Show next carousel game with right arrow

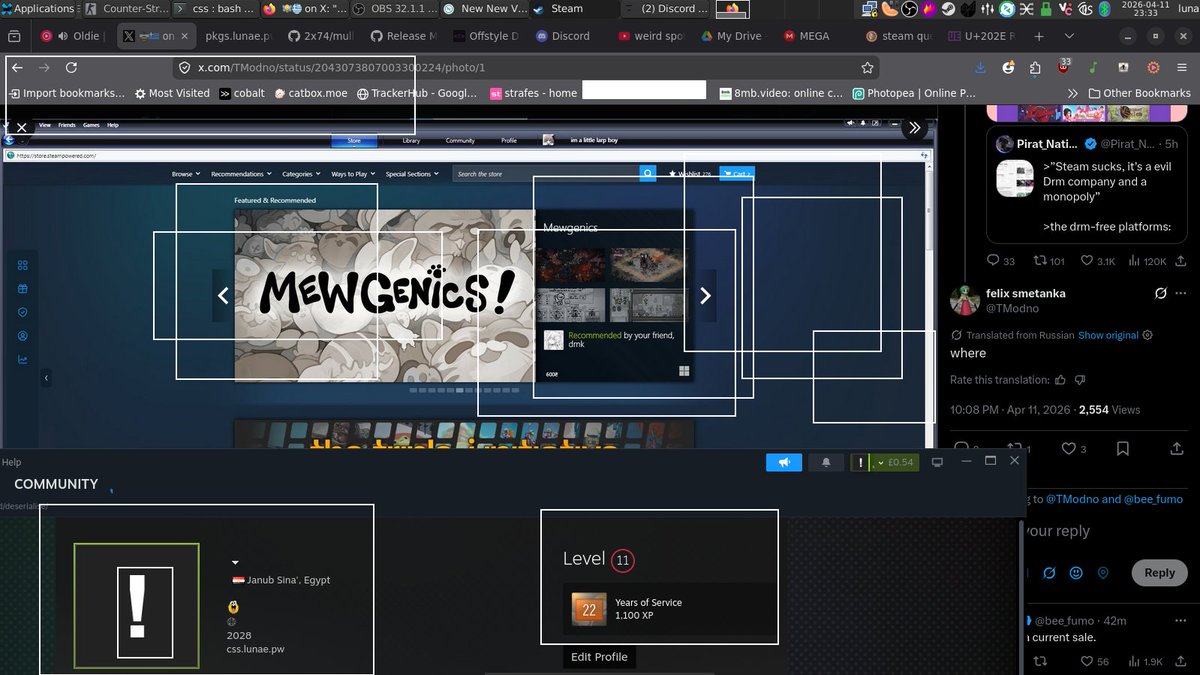(x=705, y=295)
